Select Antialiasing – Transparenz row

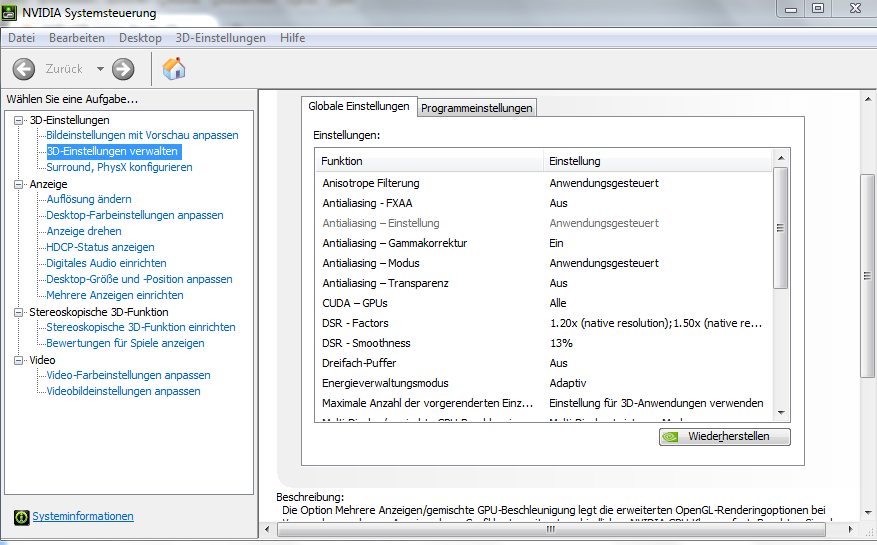543,283
